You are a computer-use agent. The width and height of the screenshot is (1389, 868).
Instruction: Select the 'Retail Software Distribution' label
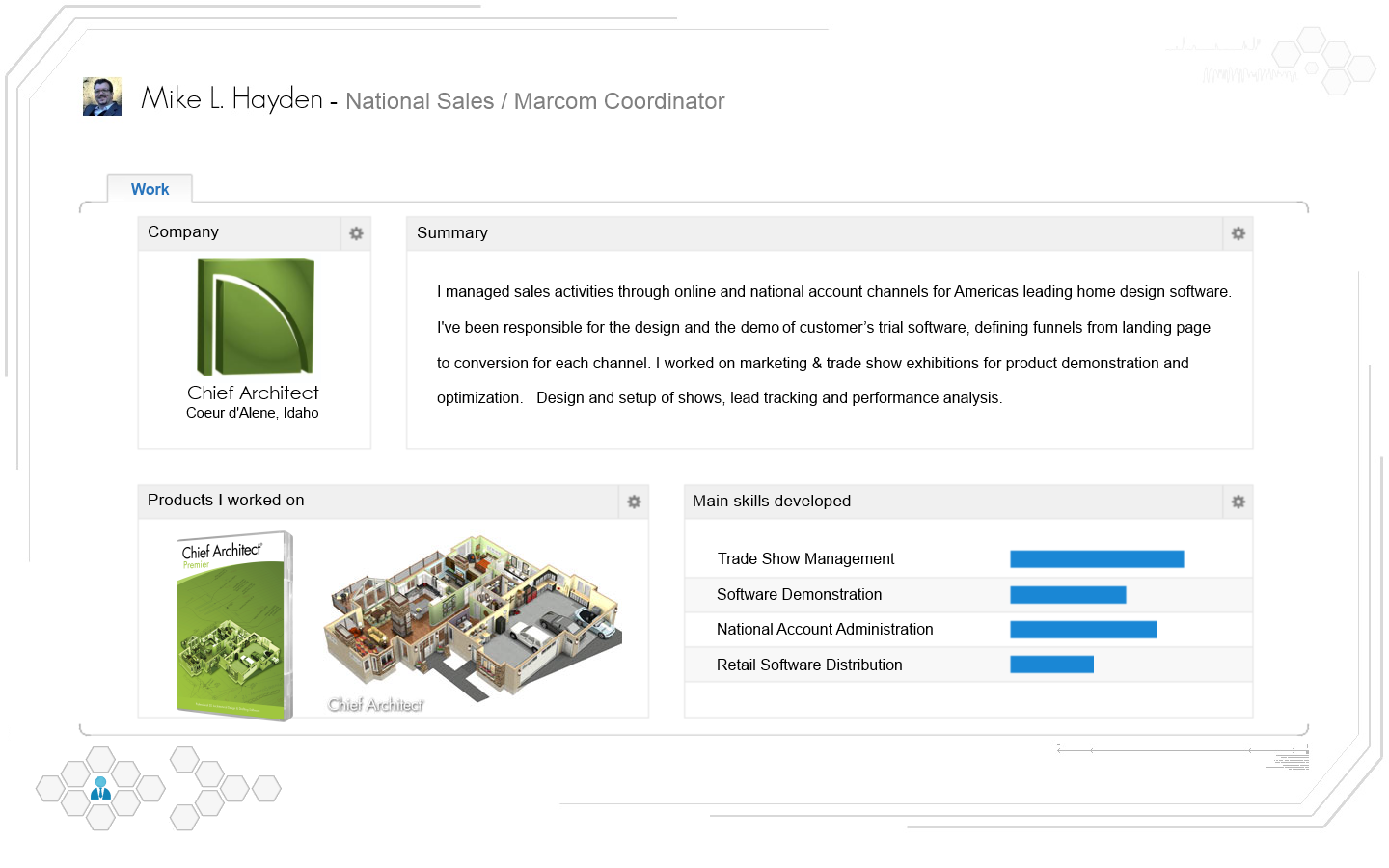[809, 665]
